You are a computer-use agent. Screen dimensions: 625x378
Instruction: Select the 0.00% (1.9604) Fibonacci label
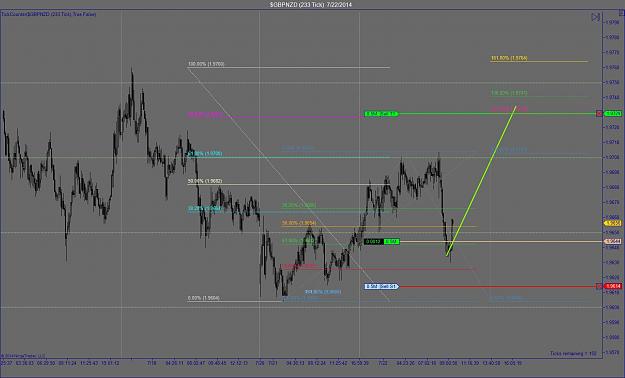[203, 298]
